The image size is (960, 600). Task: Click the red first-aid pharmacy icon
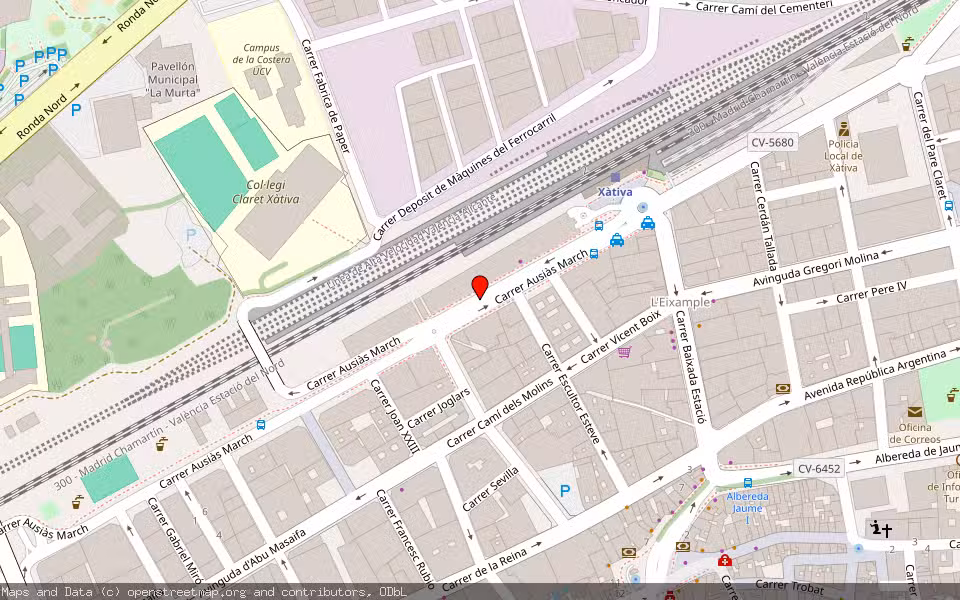(724, 560)
